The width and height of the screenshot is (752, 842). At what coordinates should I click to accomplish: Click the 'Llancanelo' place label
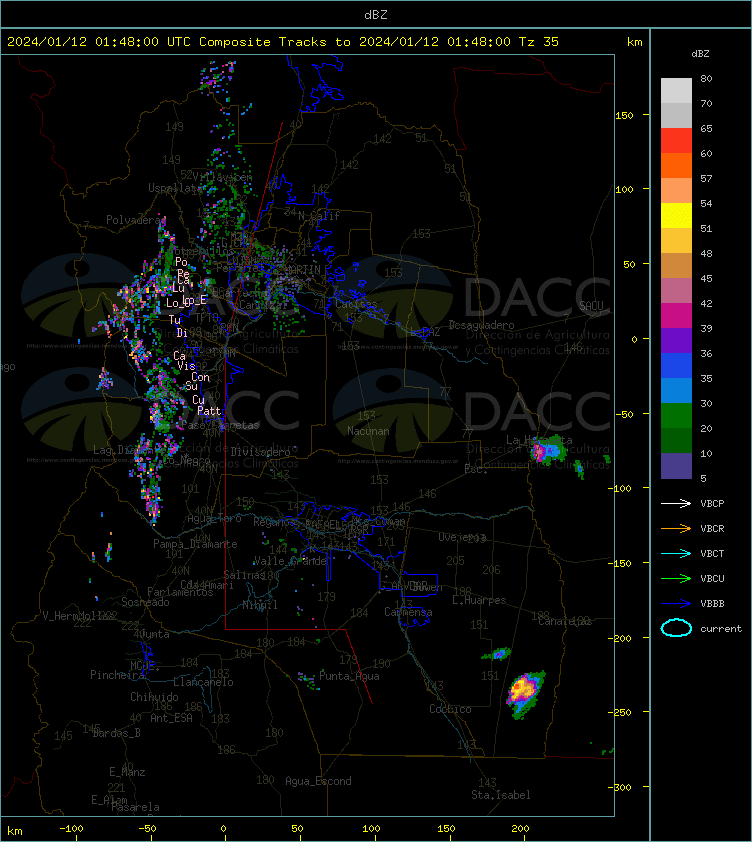click(x=203, y=683)
